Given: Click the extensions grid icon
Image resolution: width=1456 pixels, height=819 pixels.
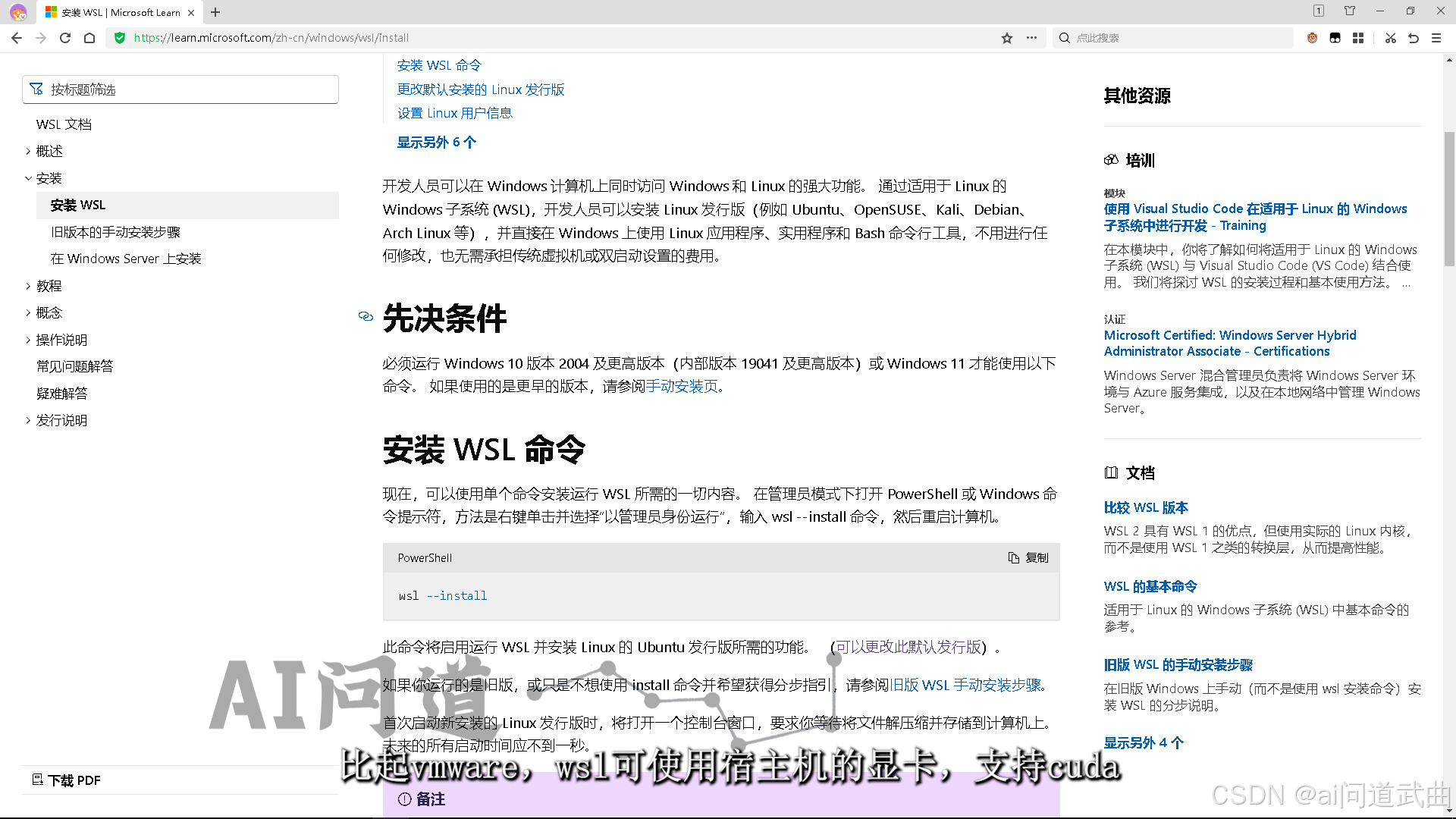Looking at the screenshot, I should 1357,38.
